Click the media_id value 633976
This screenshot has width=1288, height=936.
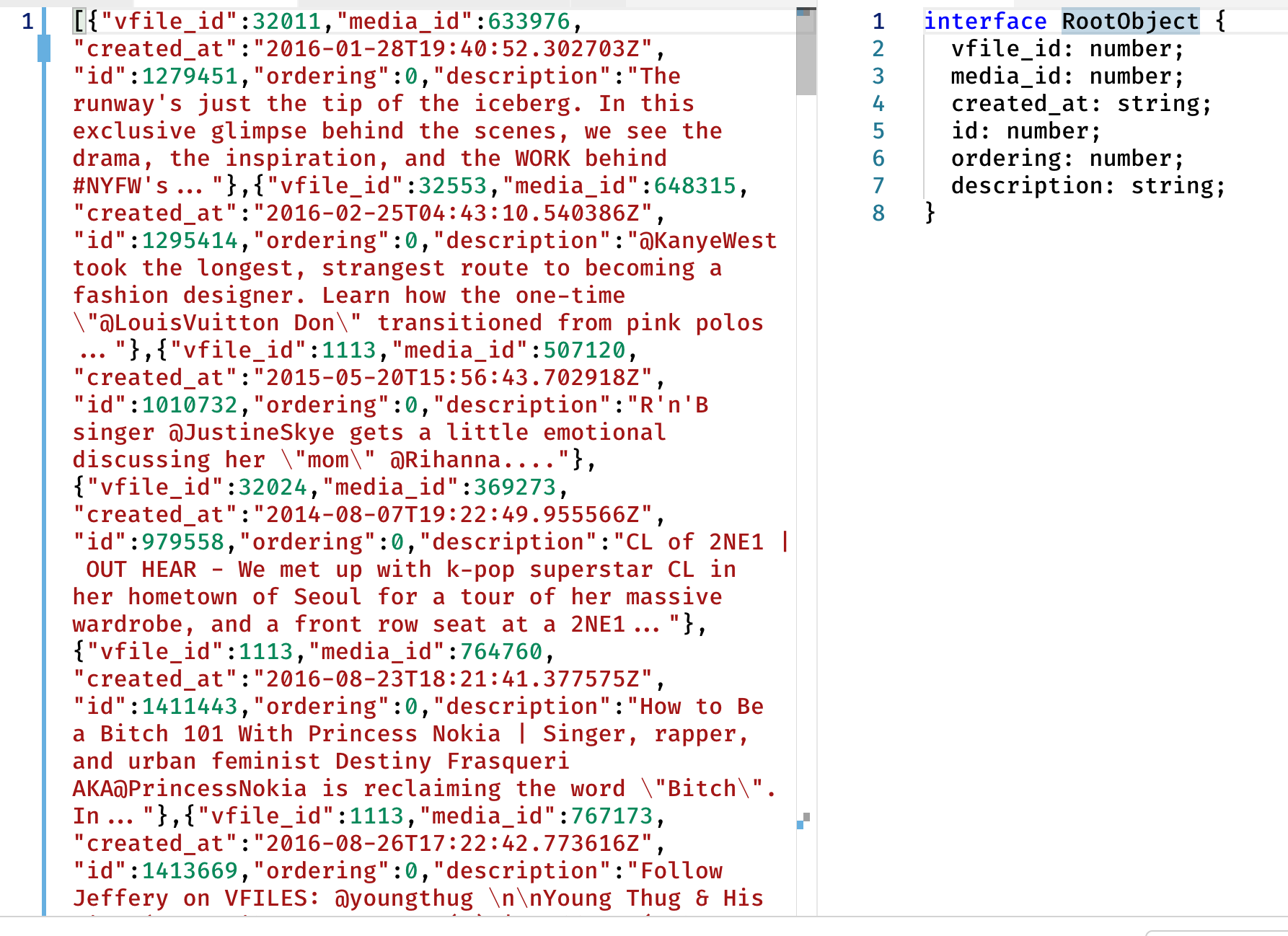pyautogui.click(x=529, y=22)
